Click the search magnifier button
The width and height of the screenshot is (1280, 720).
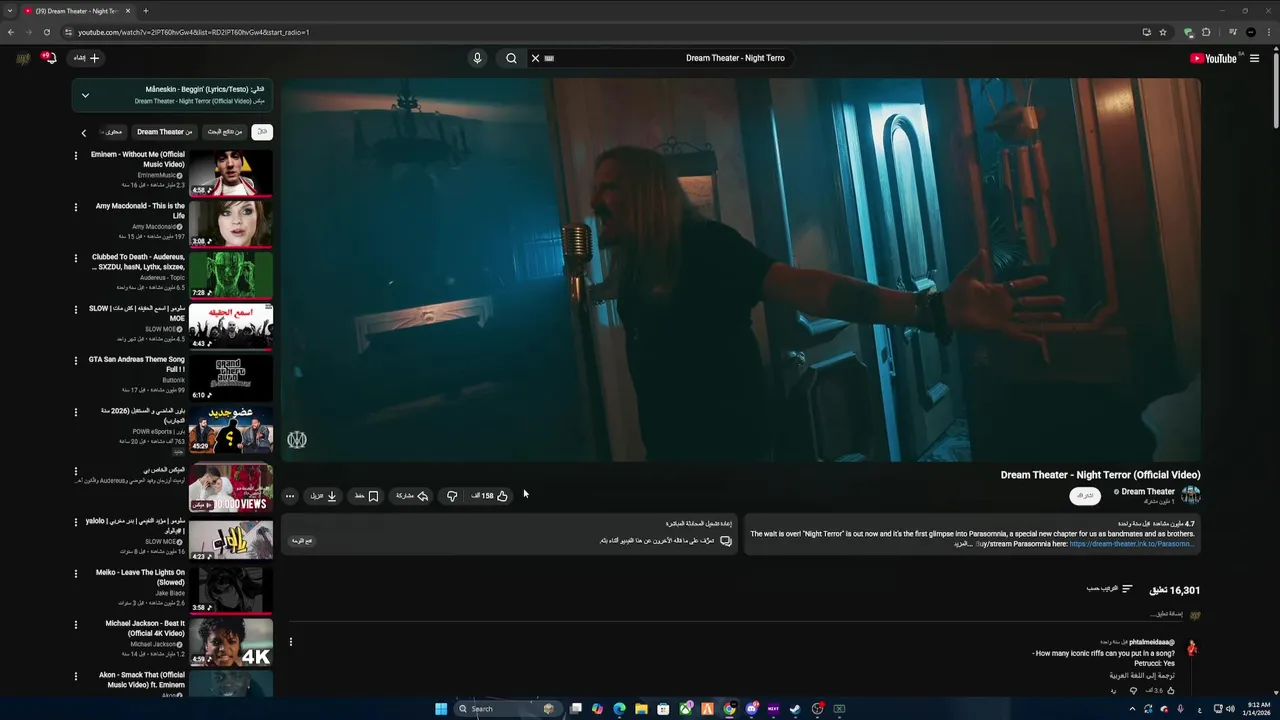click(x=511, y=58)
